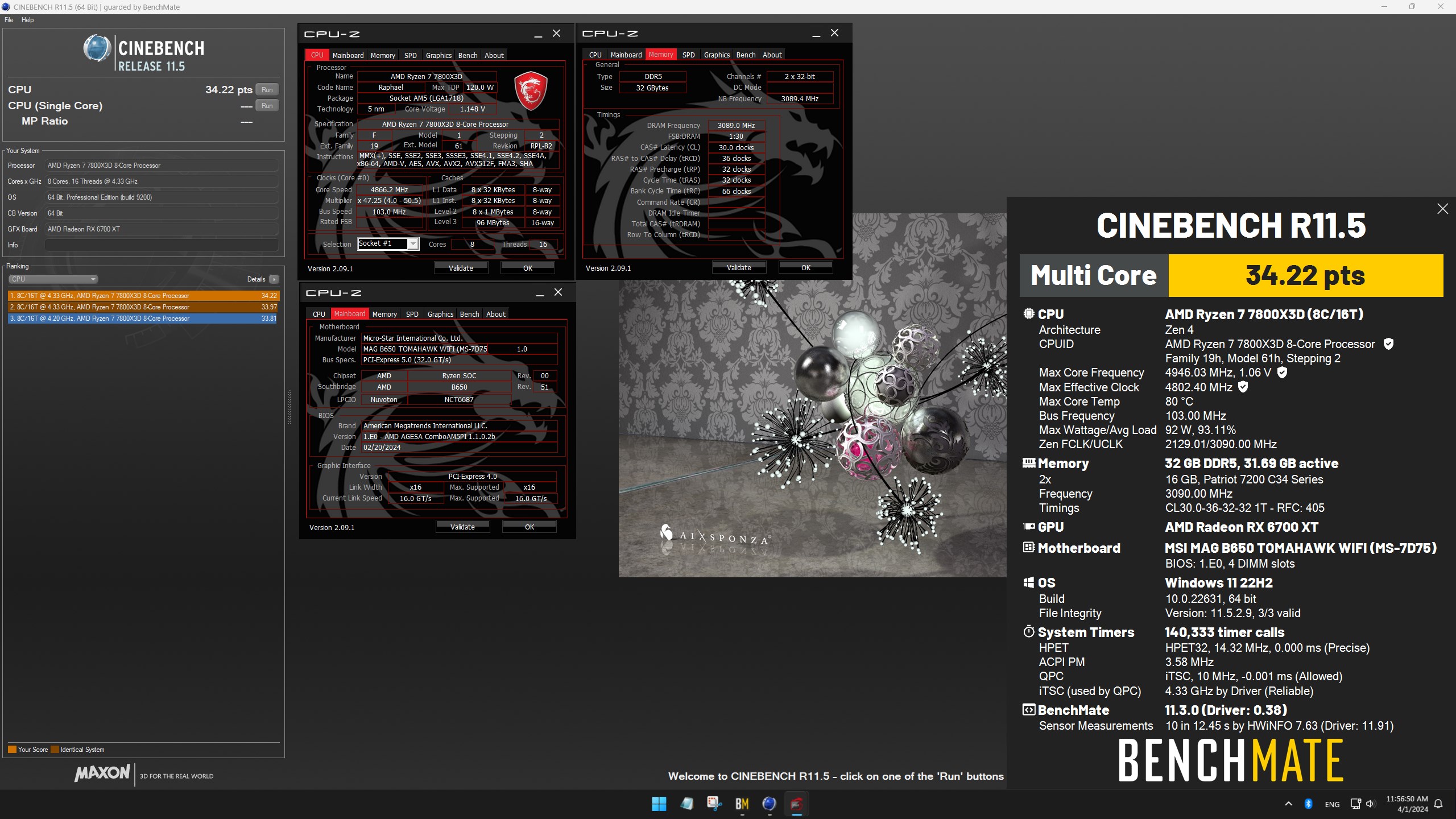Click the Bluetooth tray icon

coord(1308,804)
